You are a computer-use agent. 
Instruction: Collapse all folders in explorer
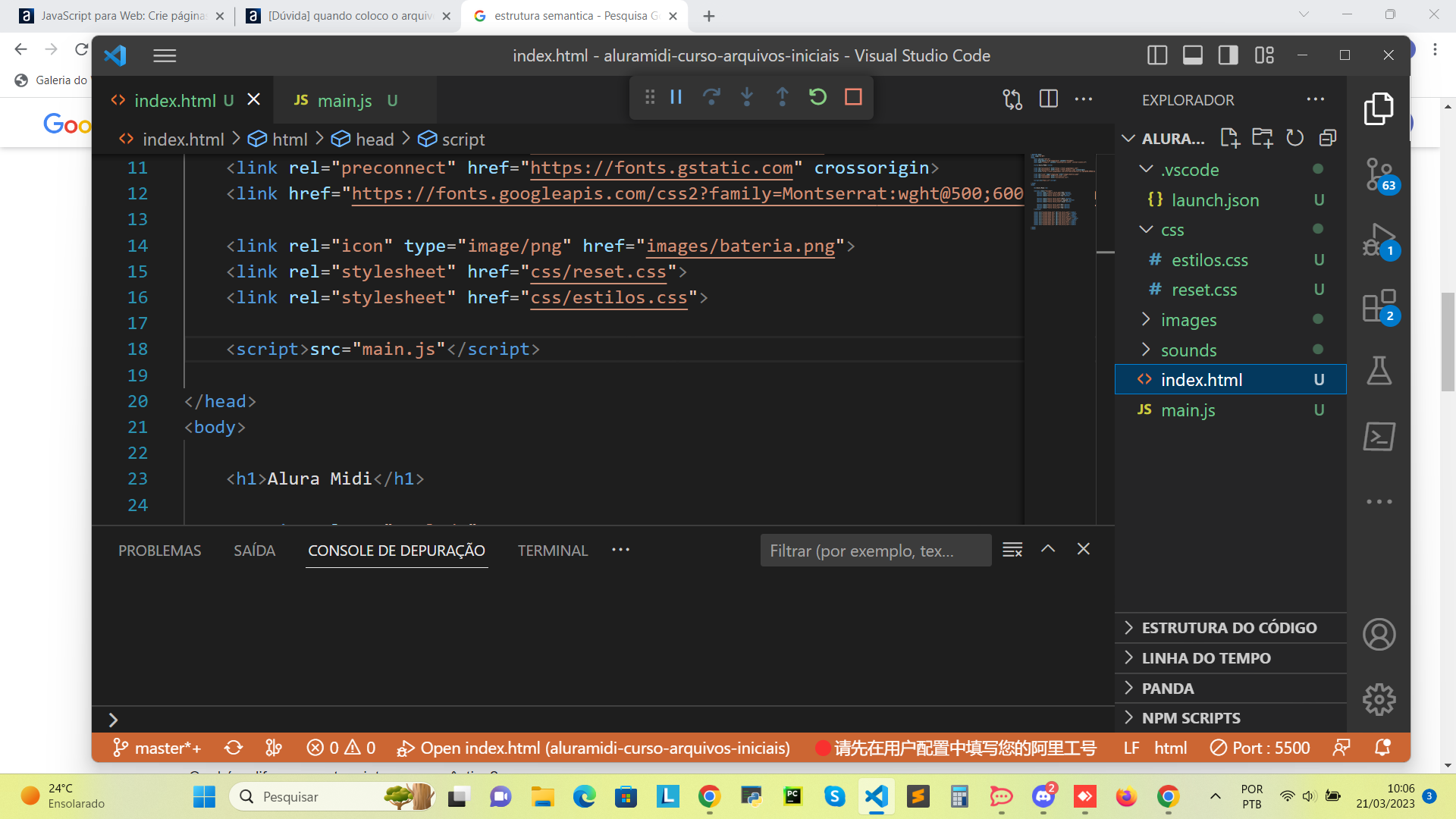tap(1328, 138)
